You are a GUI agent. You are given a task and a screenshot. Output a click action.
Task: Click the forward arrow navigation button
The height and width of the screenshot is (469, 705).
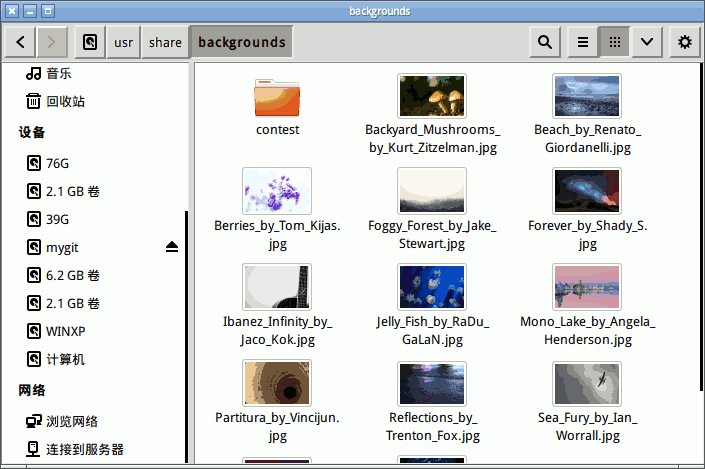pos(52,42)
